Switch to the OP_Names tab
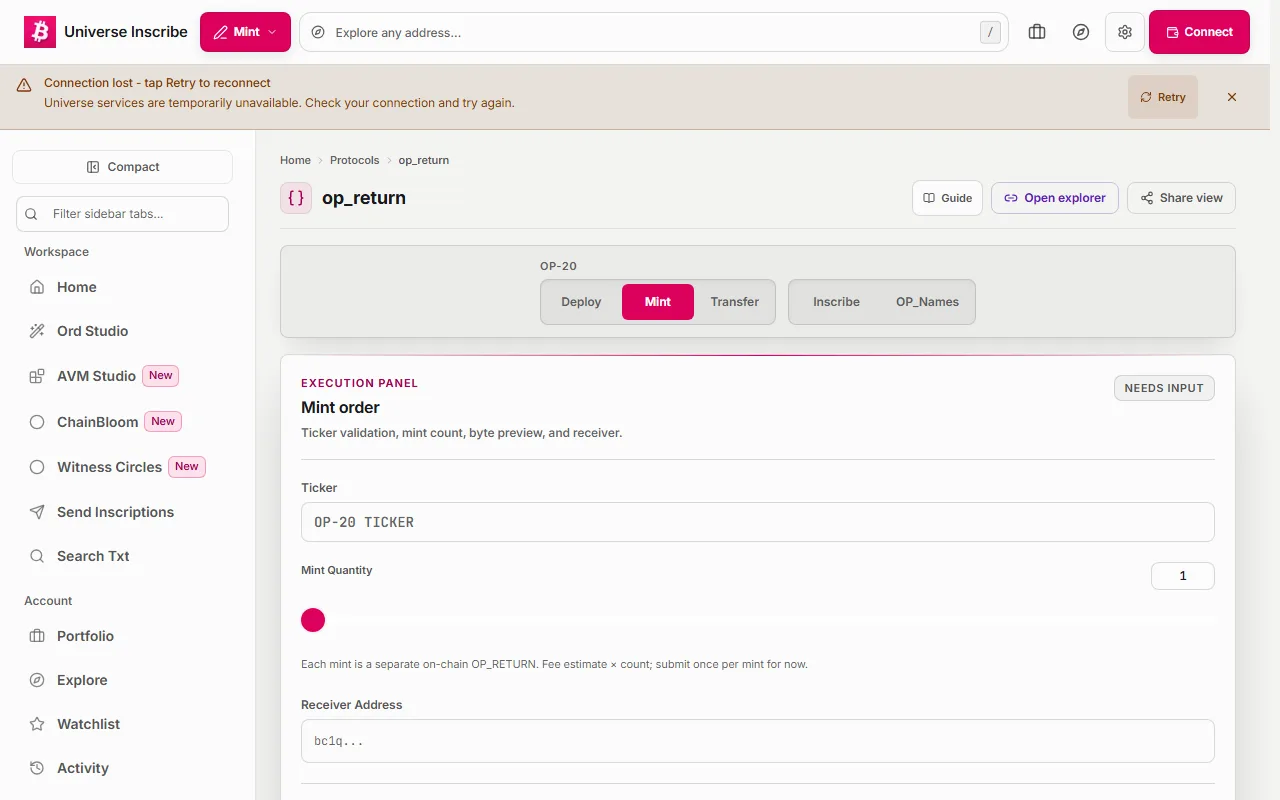 click(x=927, y=302)
